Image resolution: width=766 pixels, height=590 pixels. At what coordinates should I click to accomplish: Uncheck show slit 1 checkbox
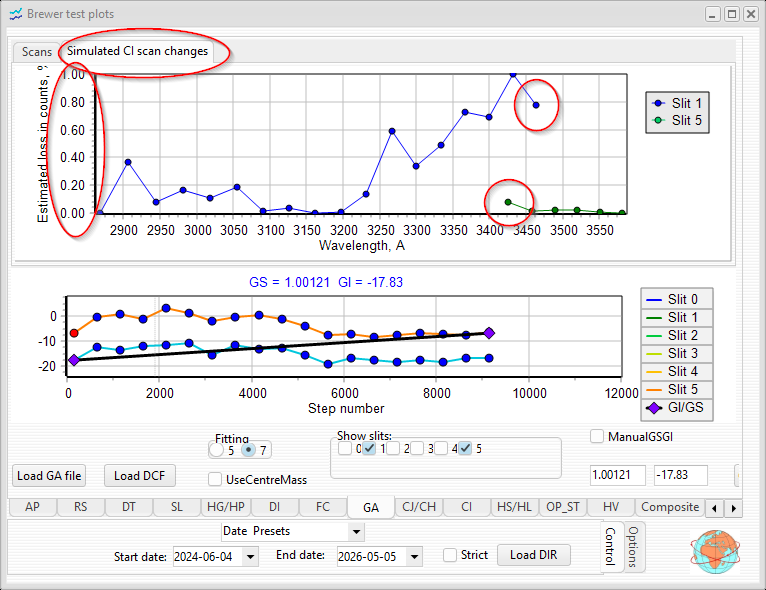pyautogui.click(x=369, y=448)
